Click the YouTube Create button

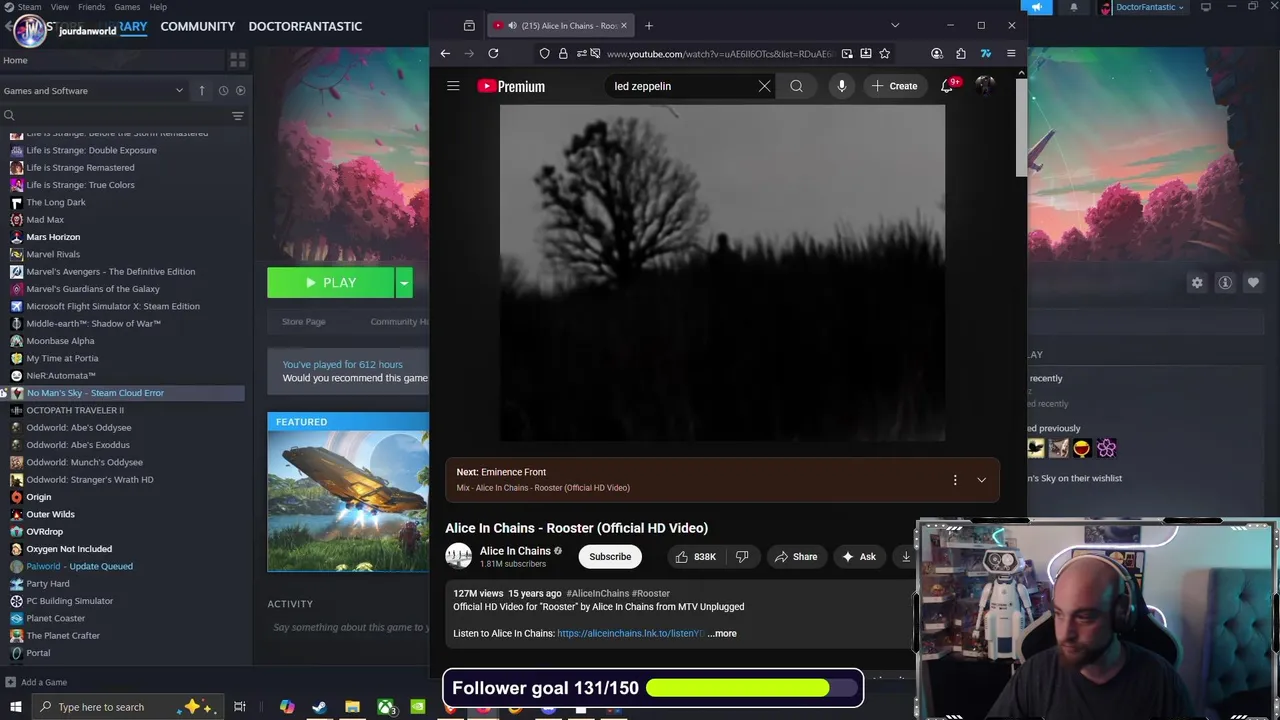[894, 86]
